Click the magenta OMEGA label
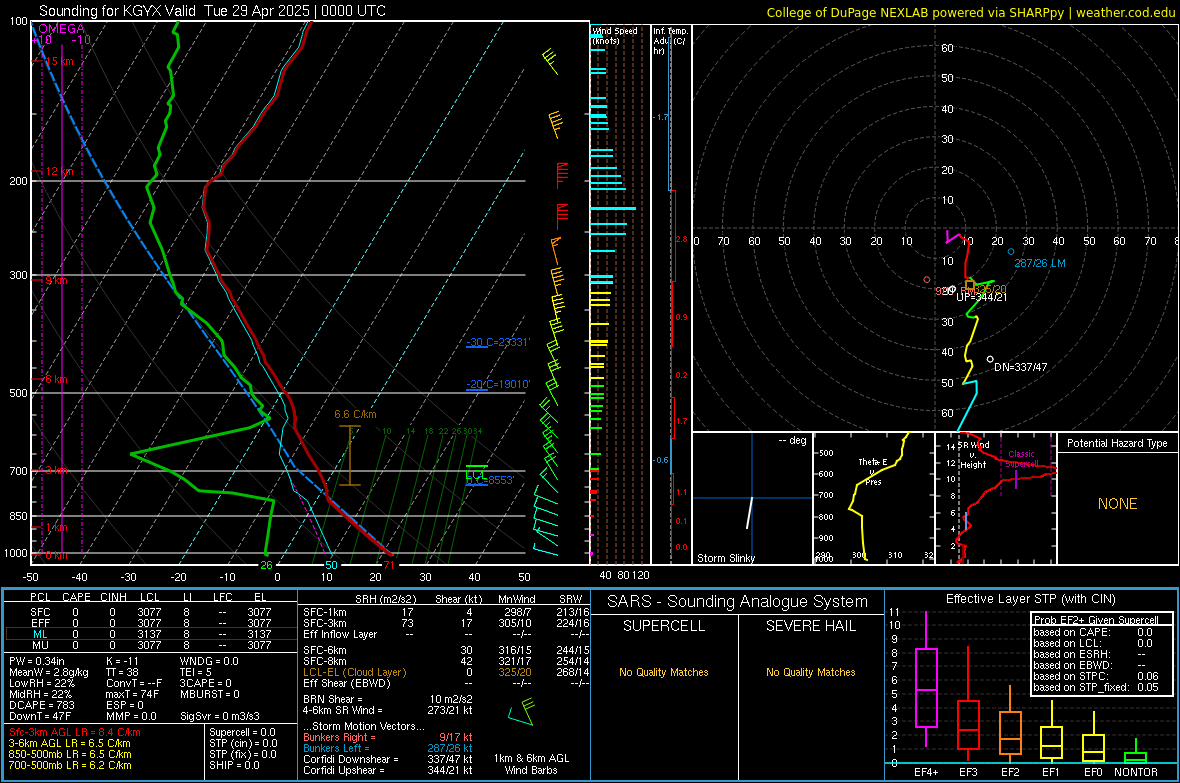This screenshot has width=1180, height=783. [x=62, y=29]
